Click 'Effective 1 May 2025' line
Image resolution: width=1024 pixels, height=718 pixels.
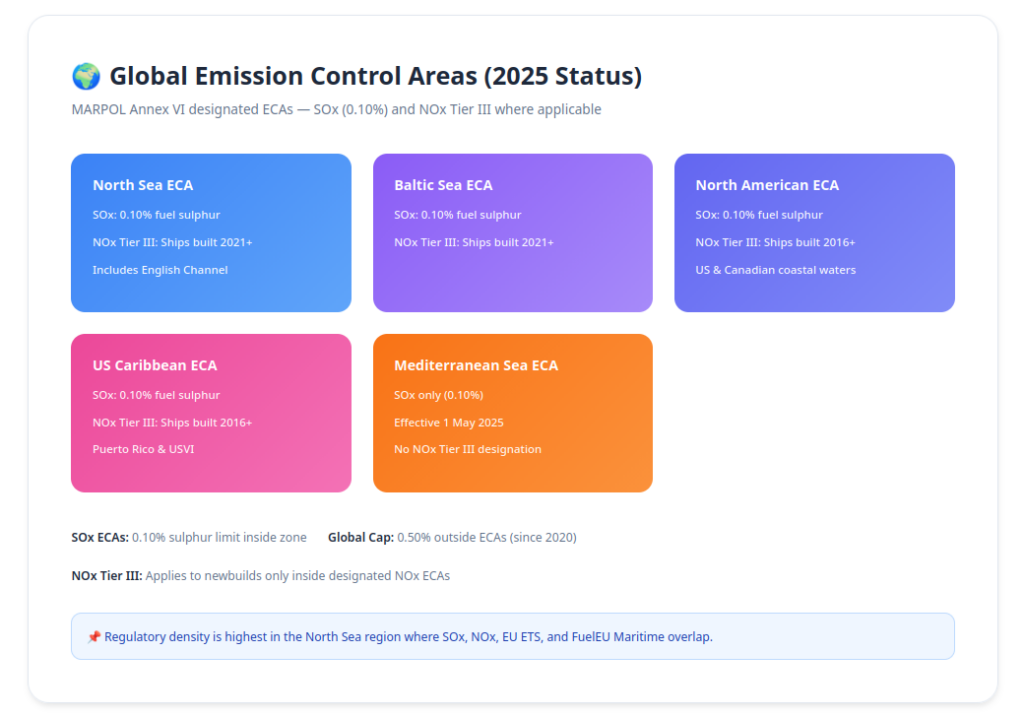(x=448, y=423)
